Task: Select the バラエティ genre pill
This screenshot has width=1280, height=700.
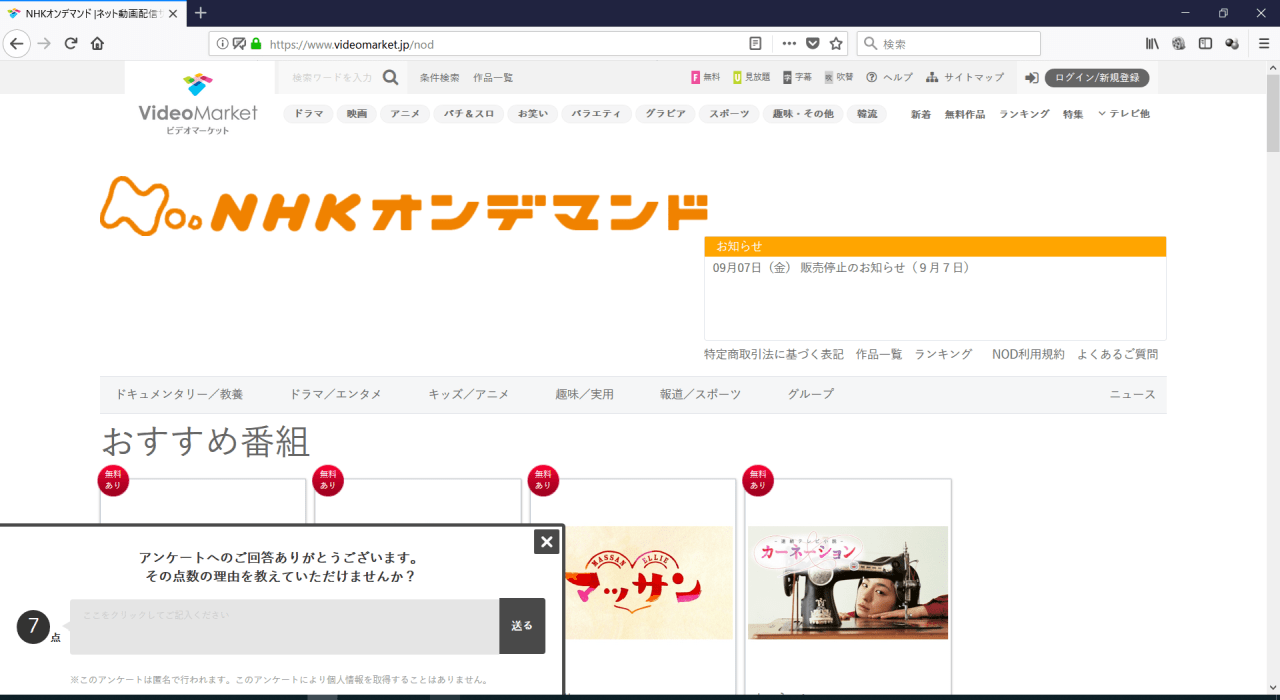Action: click(x=597, y=114)
